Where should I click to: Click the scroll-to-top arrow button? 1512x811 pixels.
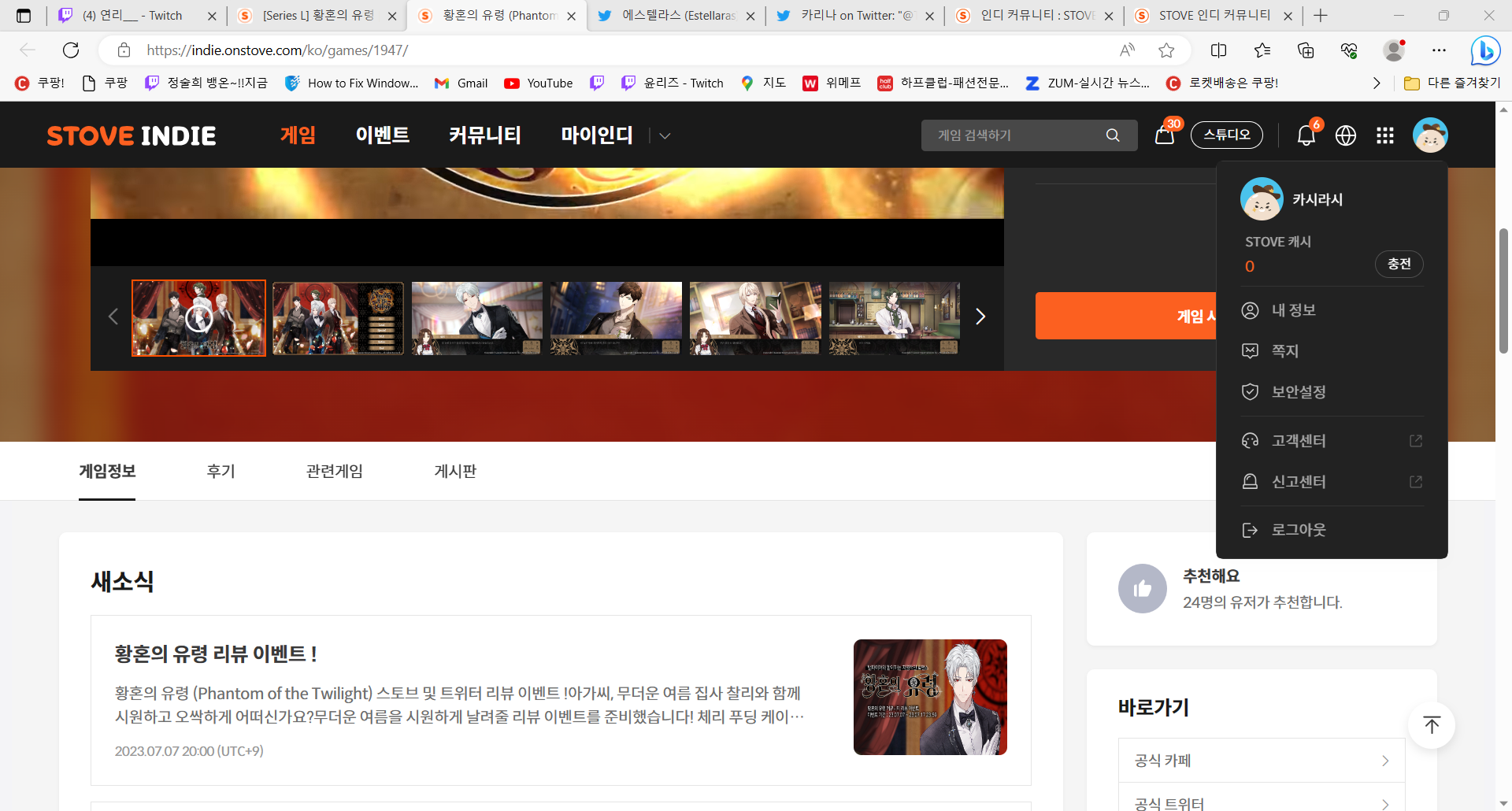click(x=1431, y=725)
